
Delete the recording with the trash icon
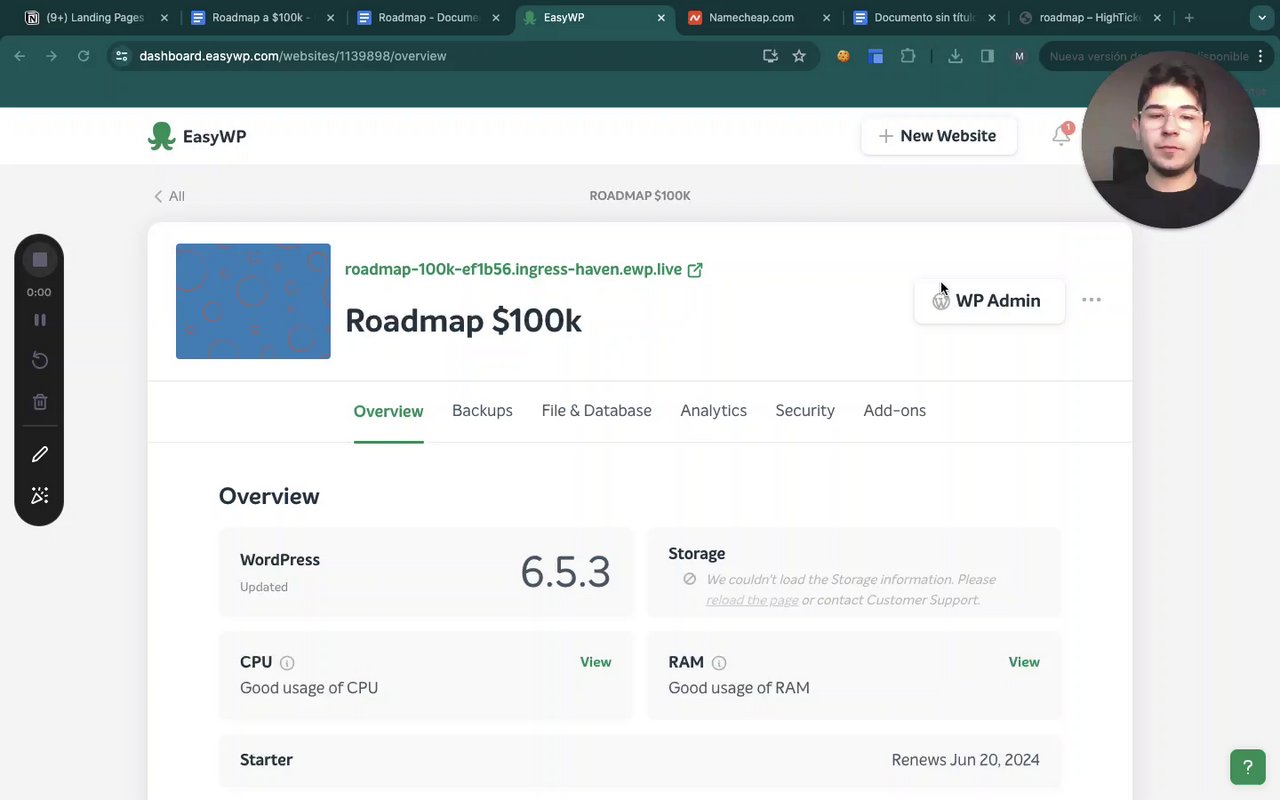click(x=40, y=402)
